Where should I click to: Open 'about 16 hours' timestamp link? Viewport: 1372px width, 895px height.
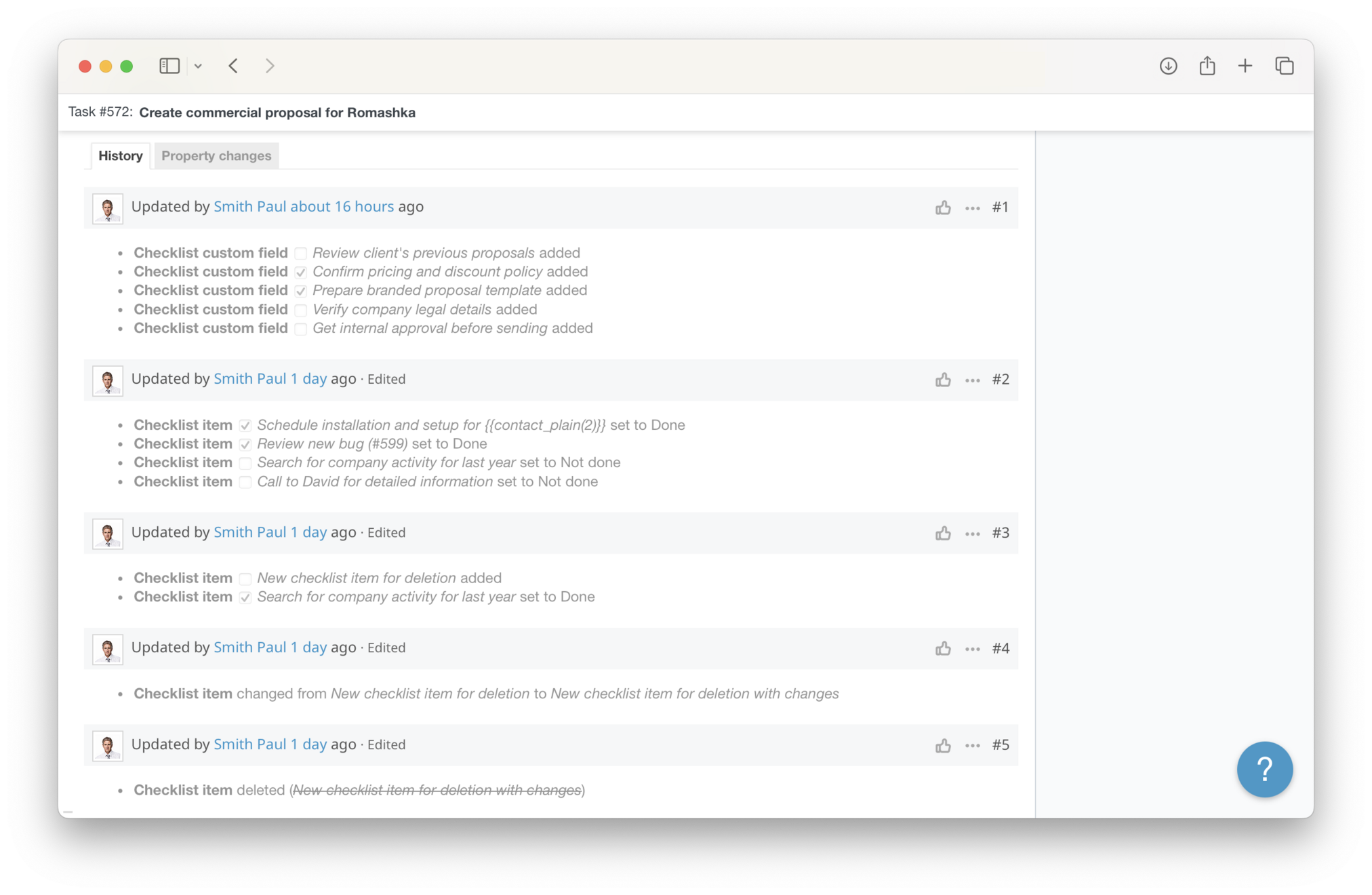[342, 207]
